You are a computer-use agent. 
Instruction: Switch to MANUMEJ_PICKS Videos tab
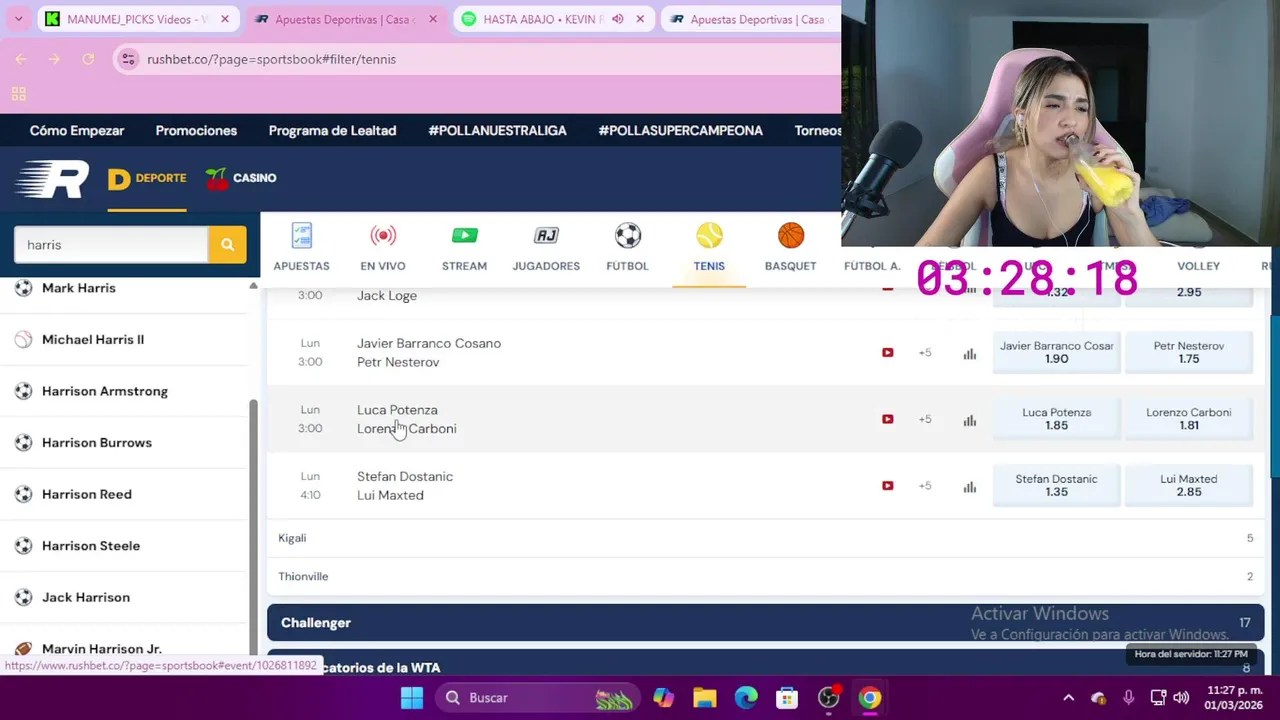[138, 19]
